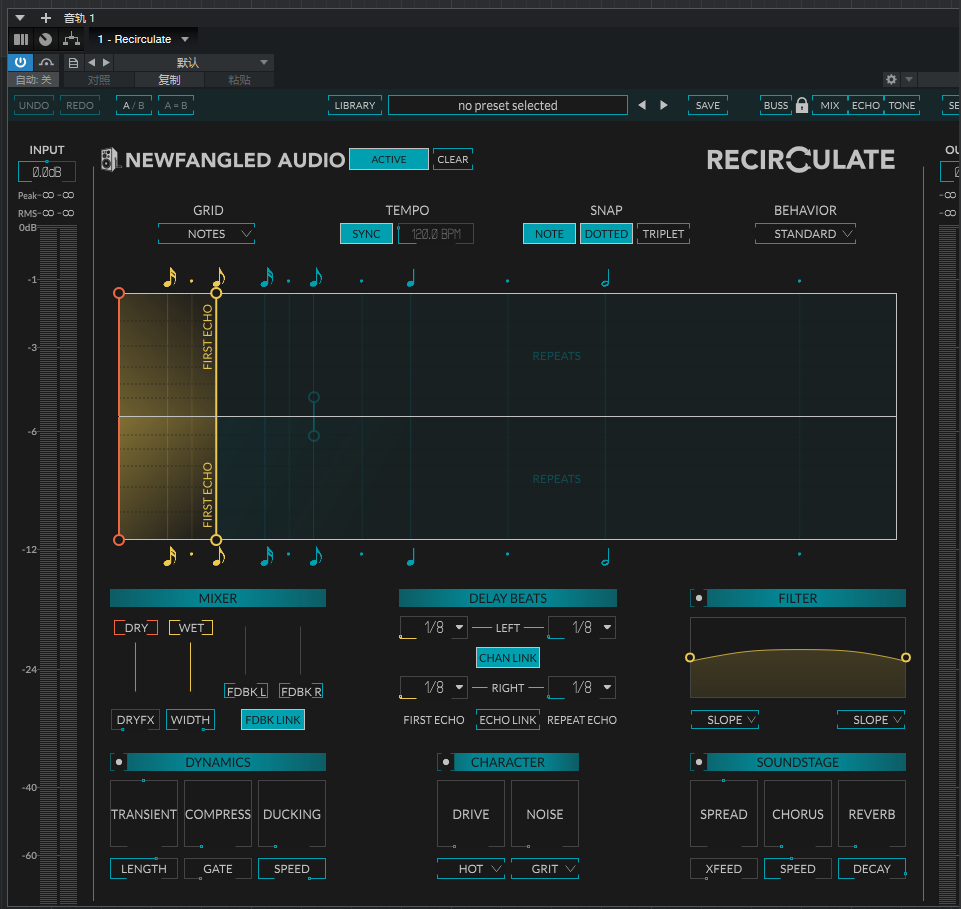Open the preset file document icon
961x909 pixels.
[73, 63]
